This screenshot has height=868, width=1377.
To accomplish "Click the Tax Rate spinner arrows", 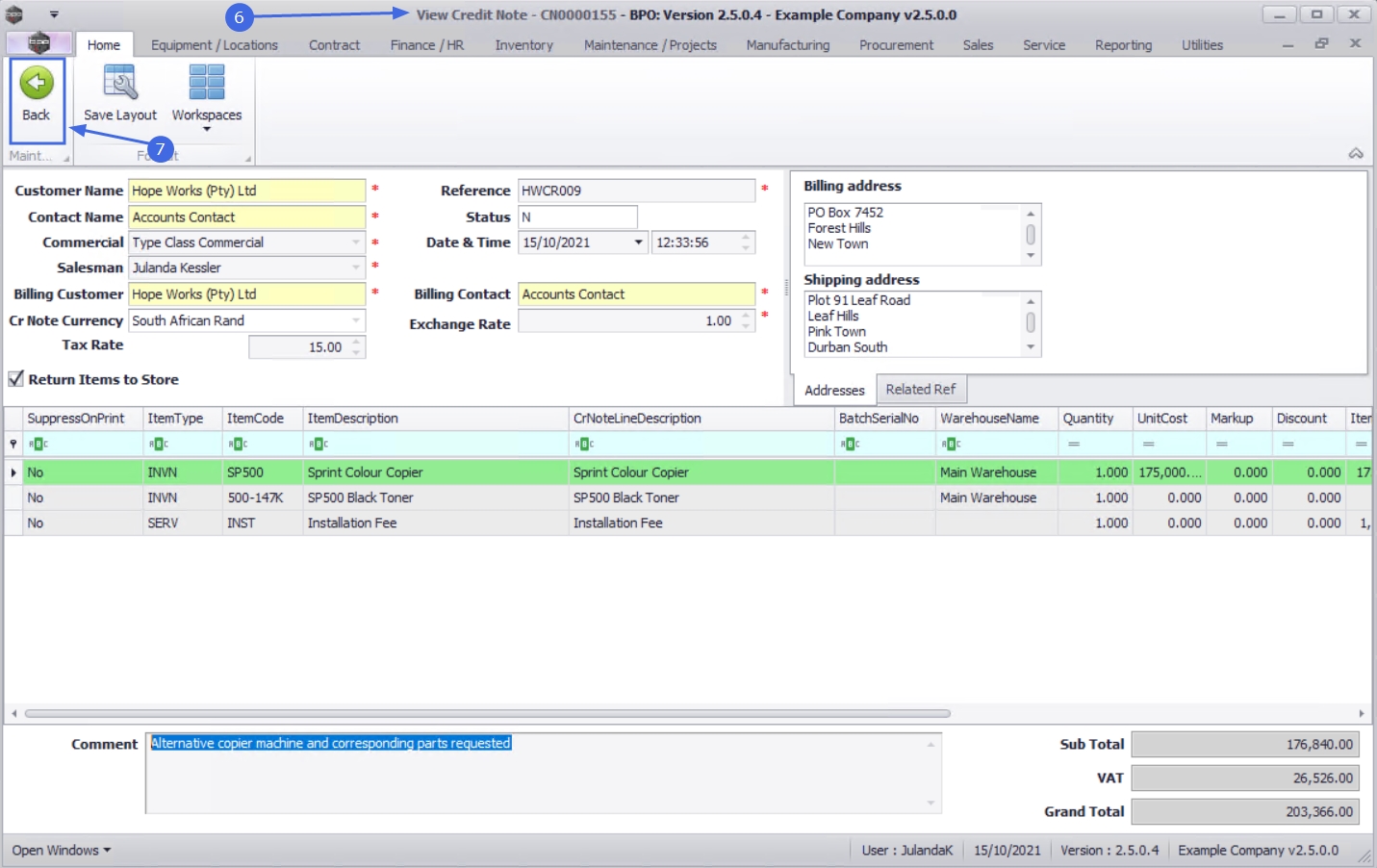I will point(357,347).
